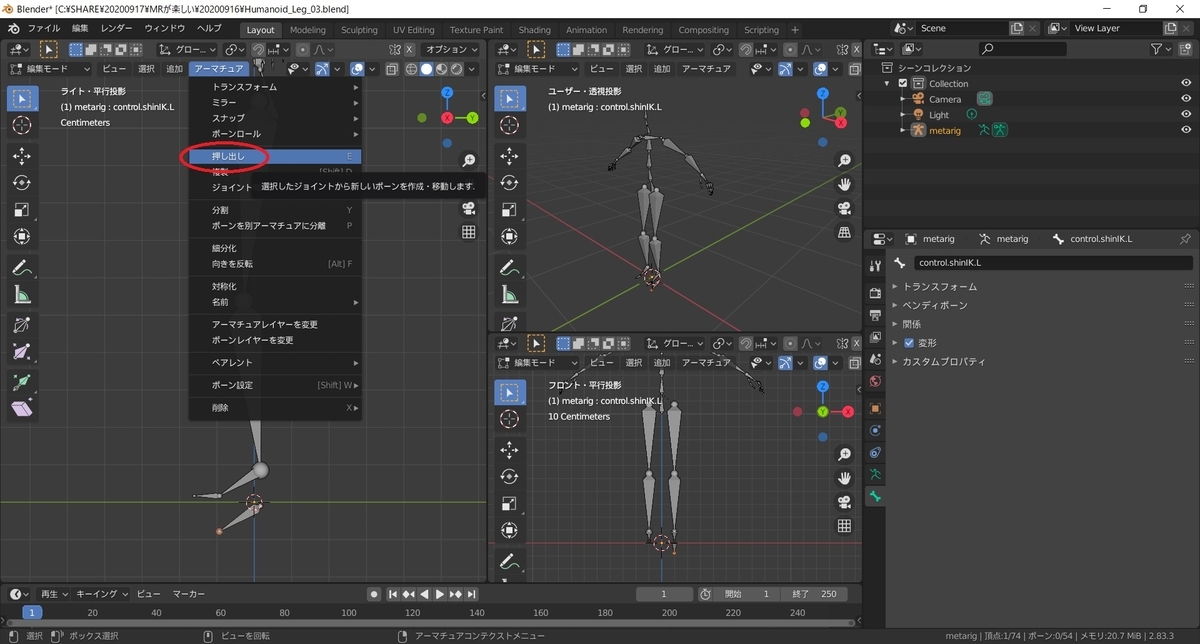Open the 編集モード mode dropdown
Screen dimensions: 1200x644
click(50, 69)
